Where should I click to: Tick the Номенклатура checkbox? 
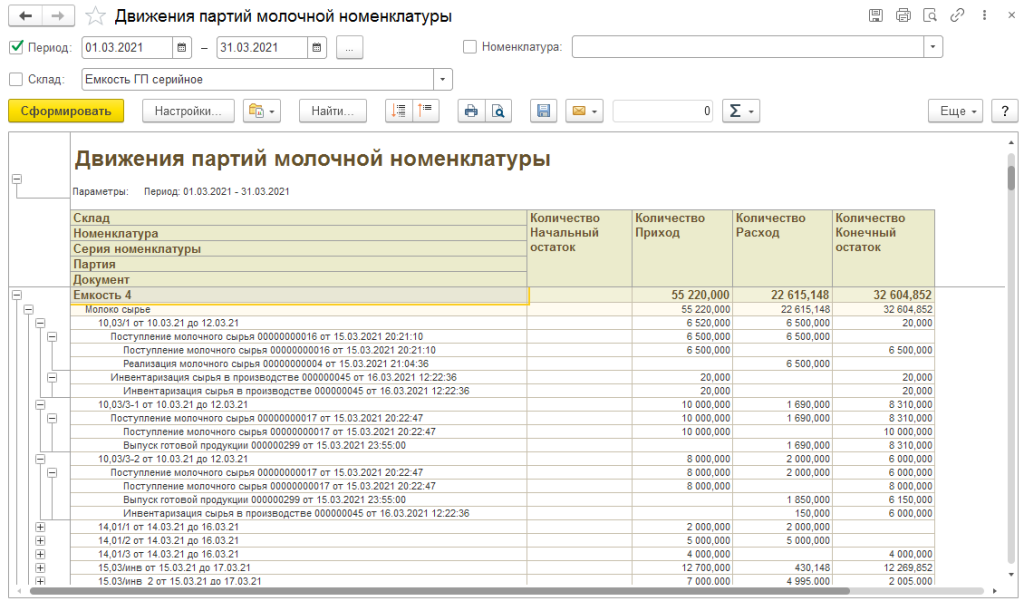click(470, 47)
